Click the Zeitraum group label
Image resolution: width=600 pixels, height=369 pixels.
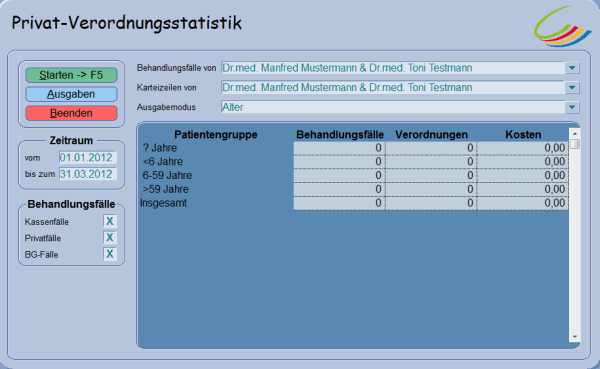(x=71, y=140)
